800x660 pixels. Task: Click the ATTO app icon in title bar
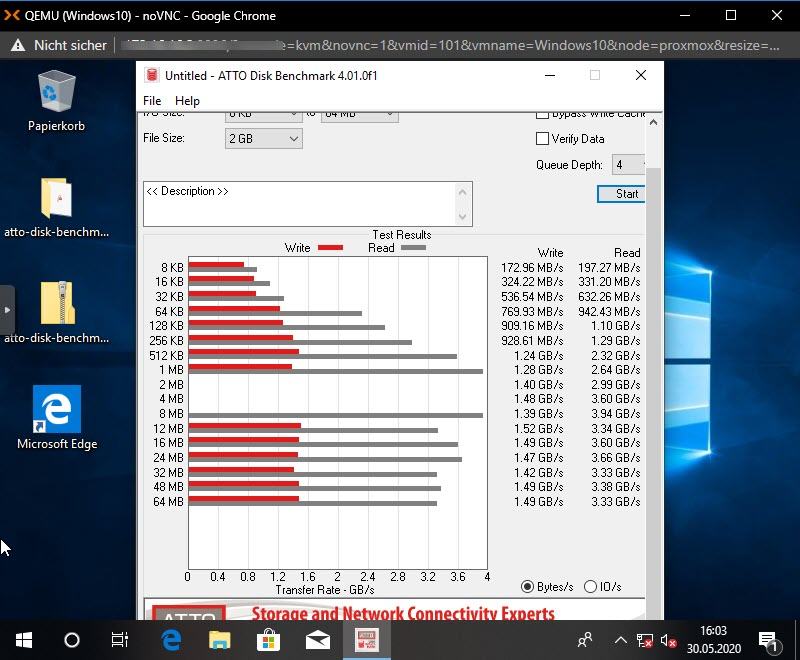(152, 75)
